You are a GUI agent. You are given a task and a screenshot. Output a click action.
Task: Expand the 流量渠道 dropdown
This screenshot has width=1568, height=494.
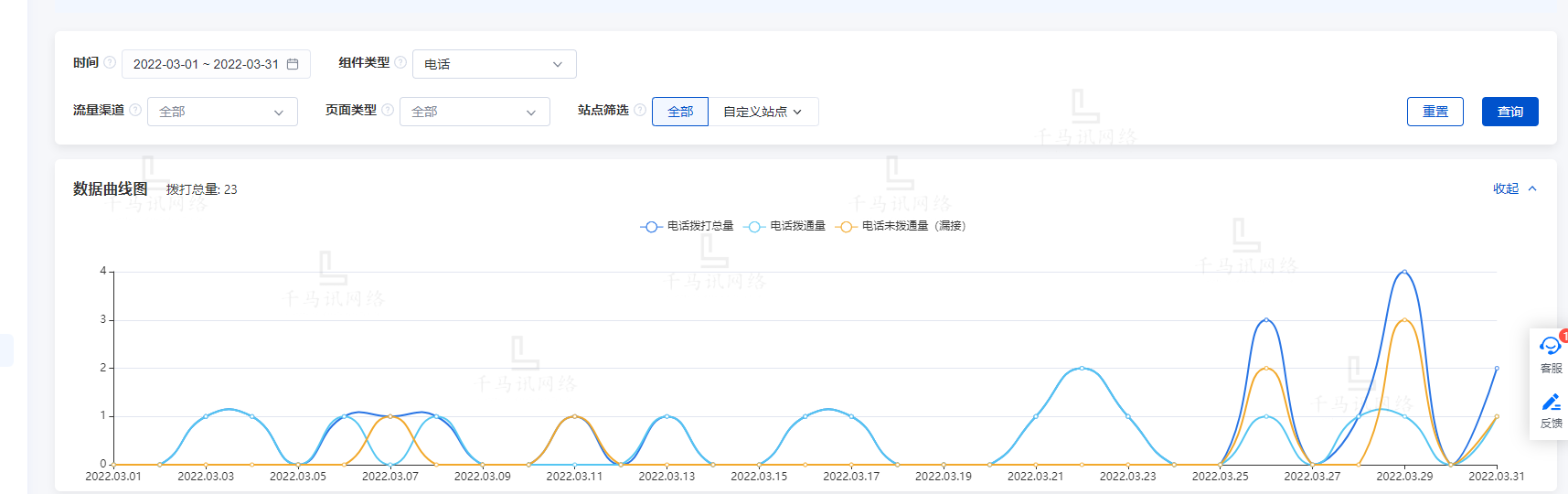(x=222, y=112)
